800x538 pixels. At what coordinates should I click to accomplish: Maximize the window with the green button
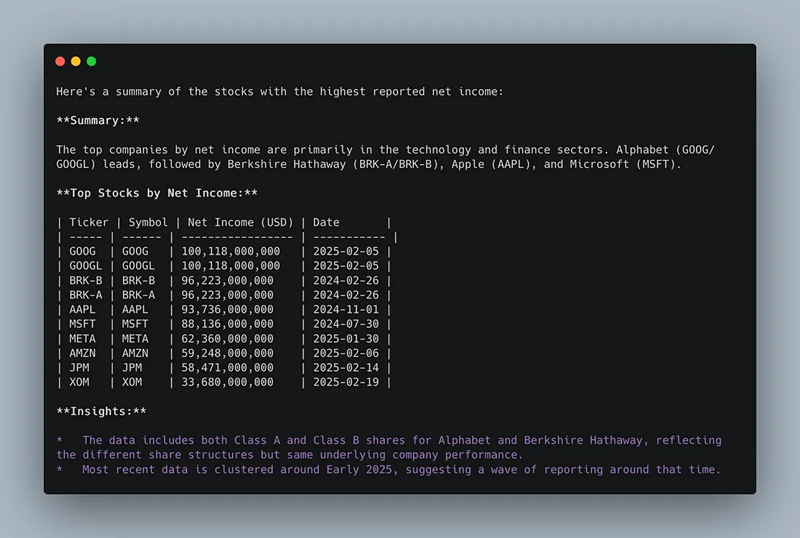click(x=91, y=61)
